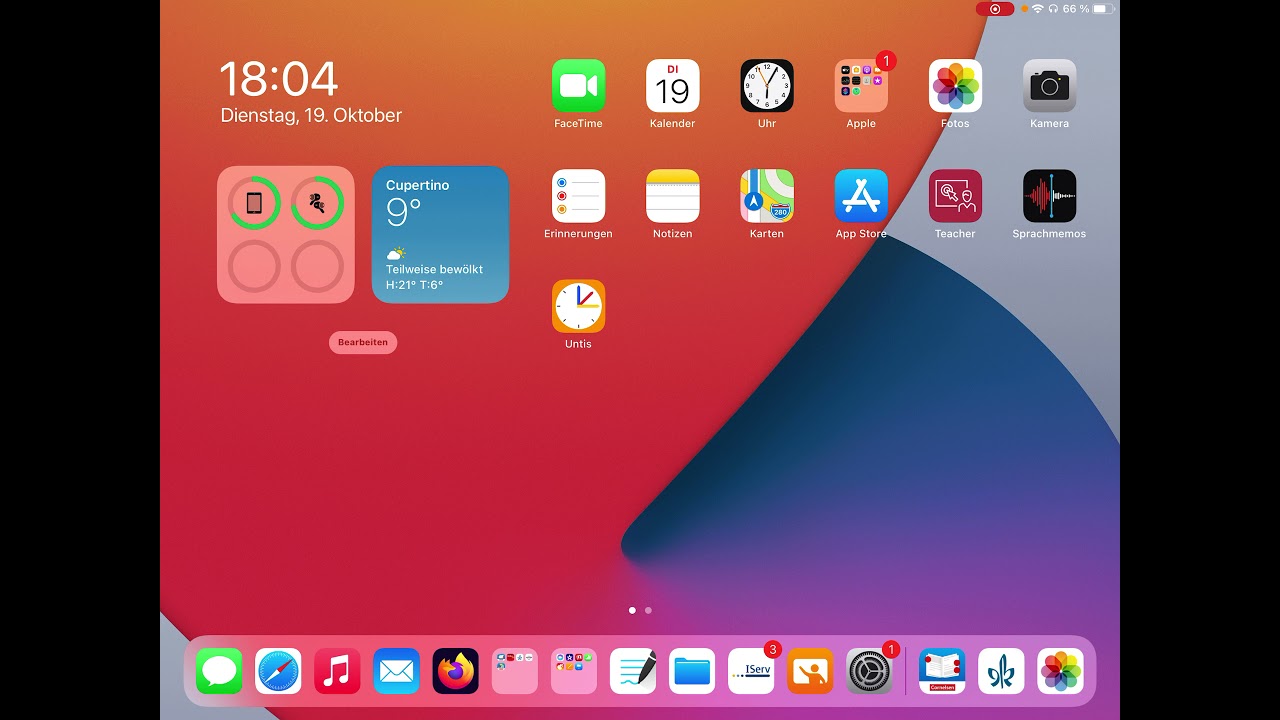Open the Uhr clock app
The height and width of the screenshot is (720, 1280).
[x=767, y=86]
